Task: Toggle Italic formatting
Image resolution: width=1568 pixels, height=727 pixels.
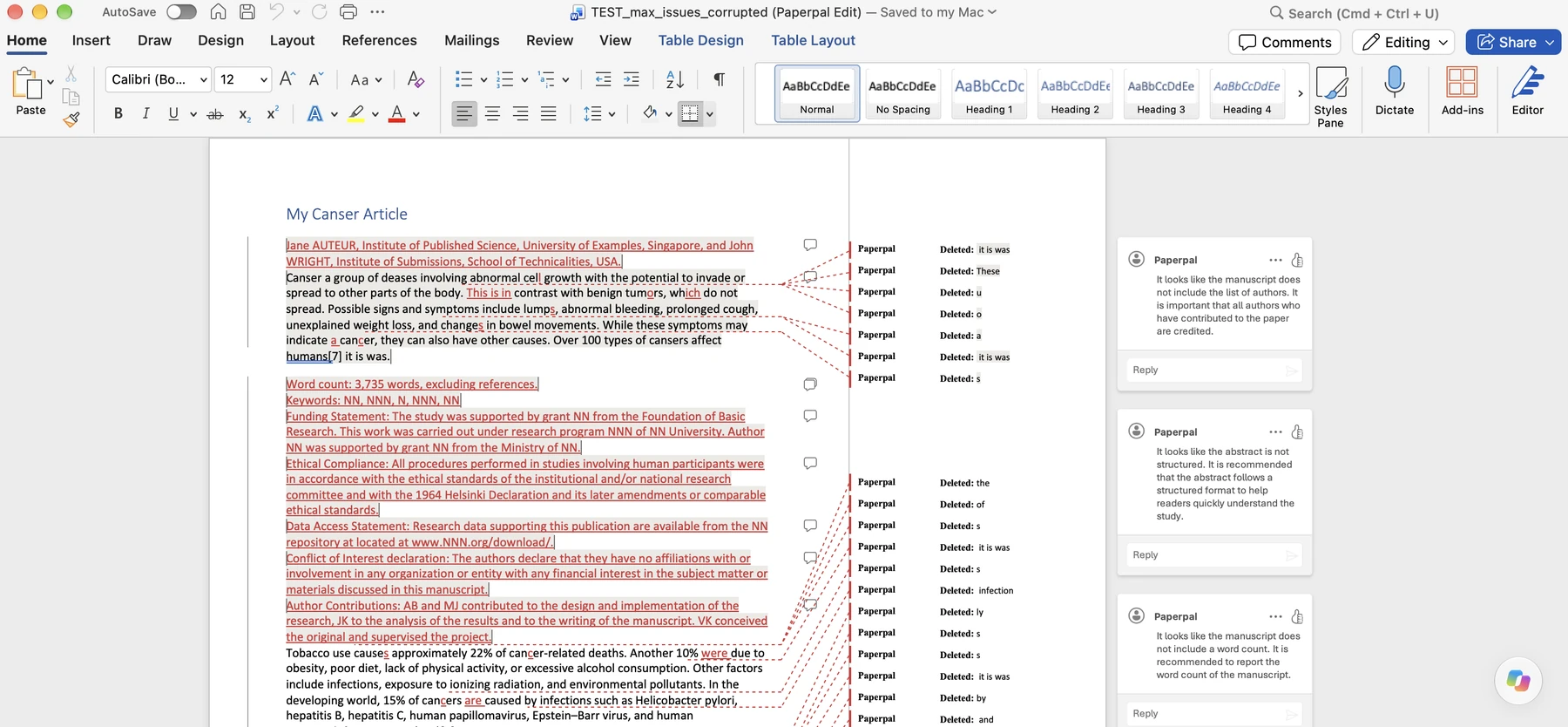Action: point(145,113)
